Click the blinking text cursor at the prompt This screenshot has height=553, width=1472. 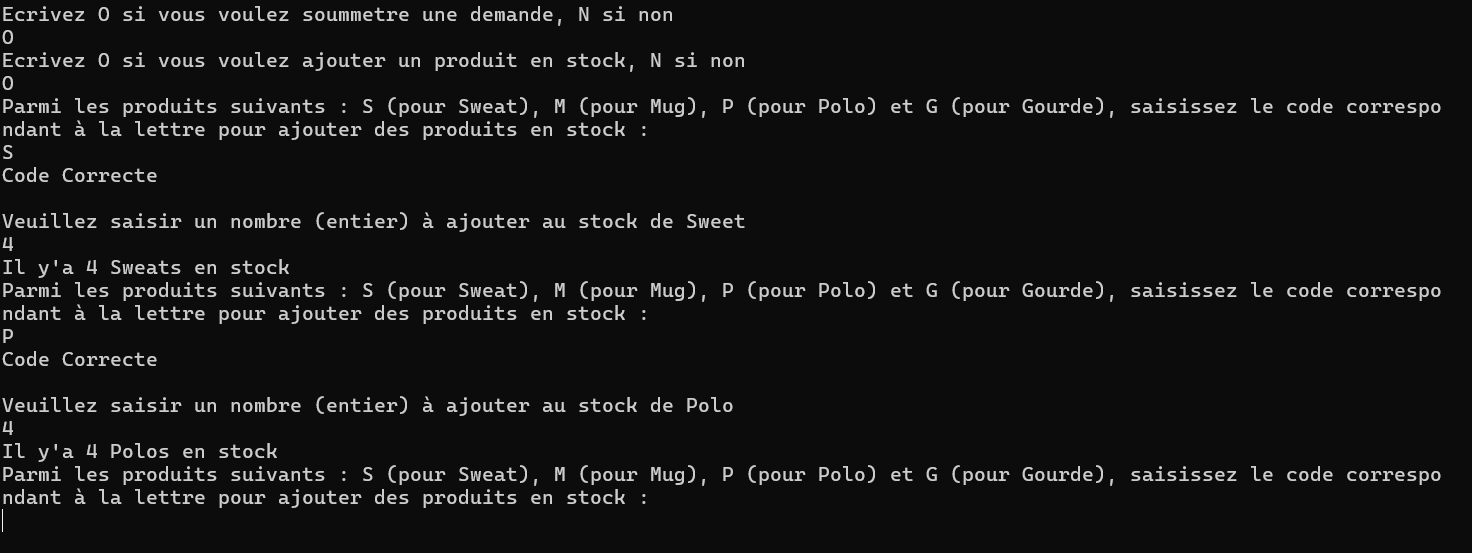[x=4, y=520]
